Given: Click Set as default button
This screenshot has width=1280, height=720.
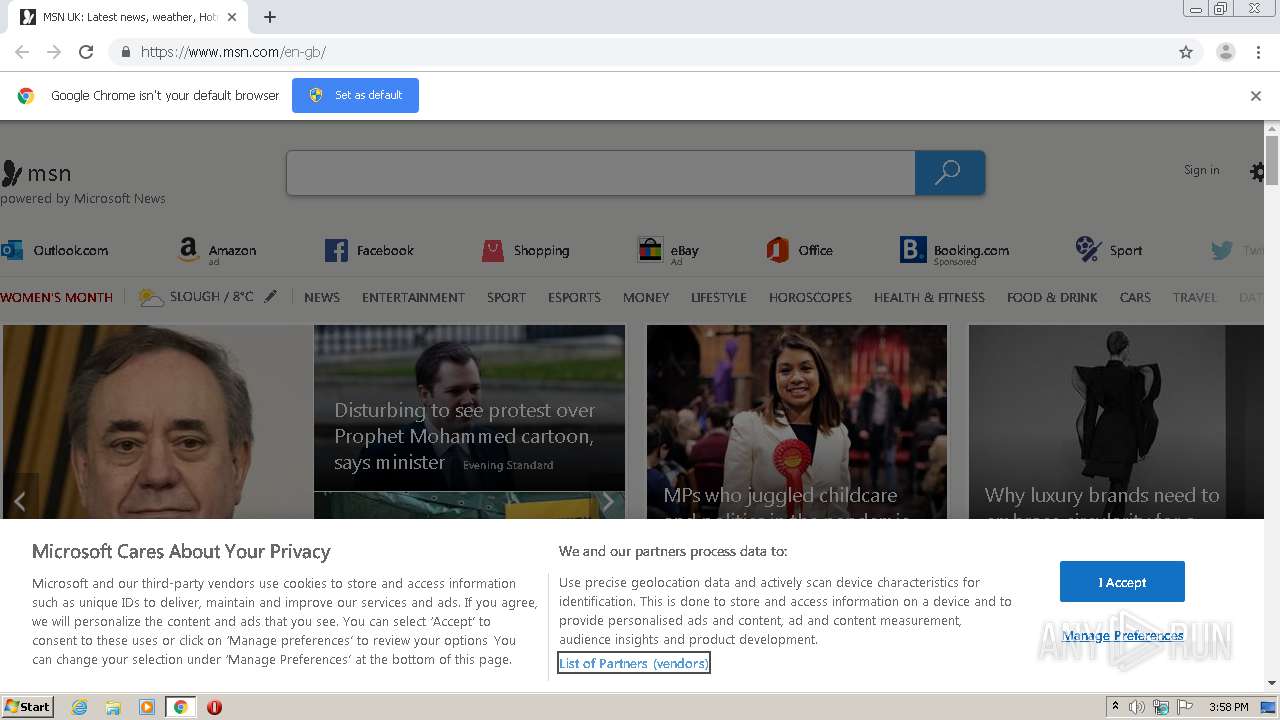Looking at the screenshot, I should (355, 95).
